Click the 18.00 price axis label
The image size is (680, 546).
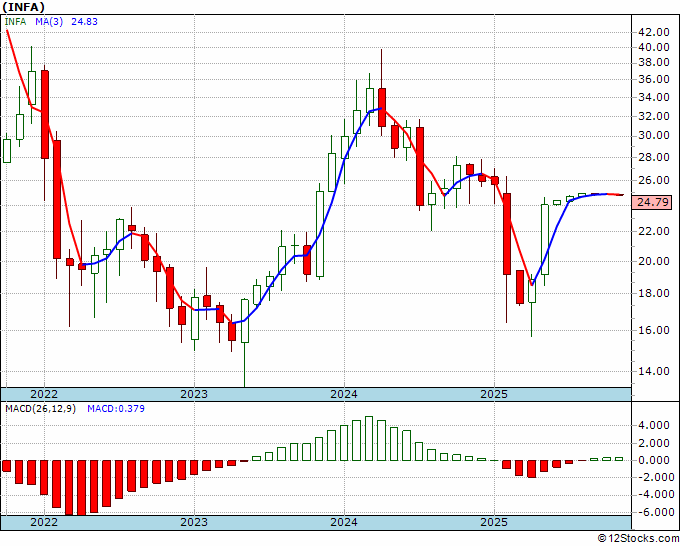click(653, 293)
